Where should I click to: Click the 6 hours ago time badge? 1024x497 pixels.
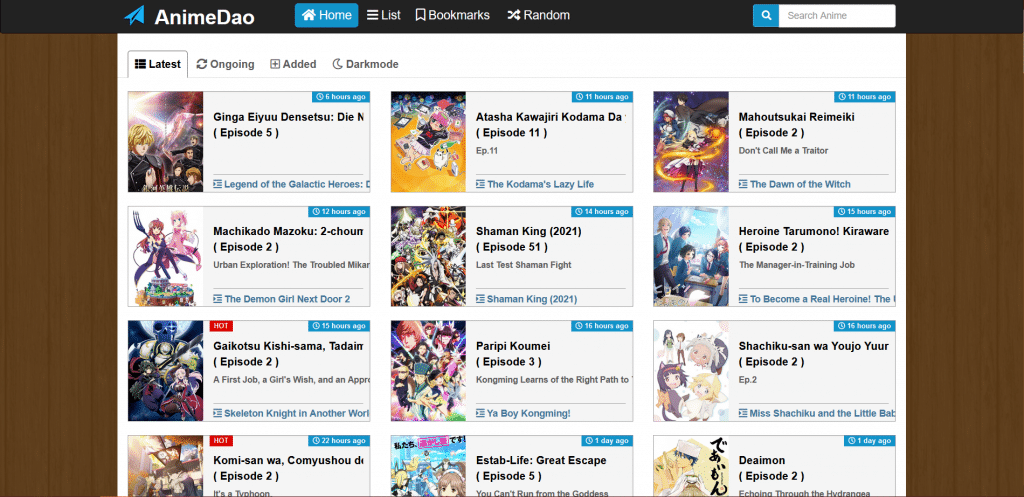tap(340, 97)
